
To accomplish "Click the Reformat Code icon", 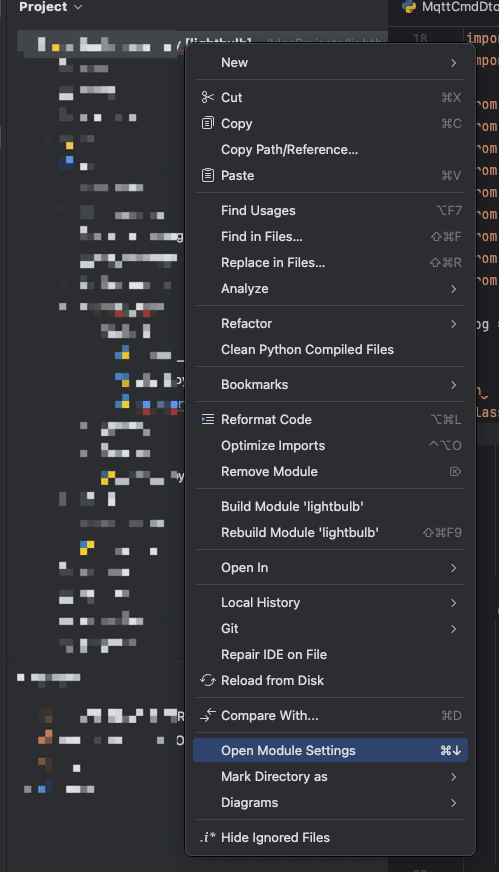I will click(x=207, y=419).
